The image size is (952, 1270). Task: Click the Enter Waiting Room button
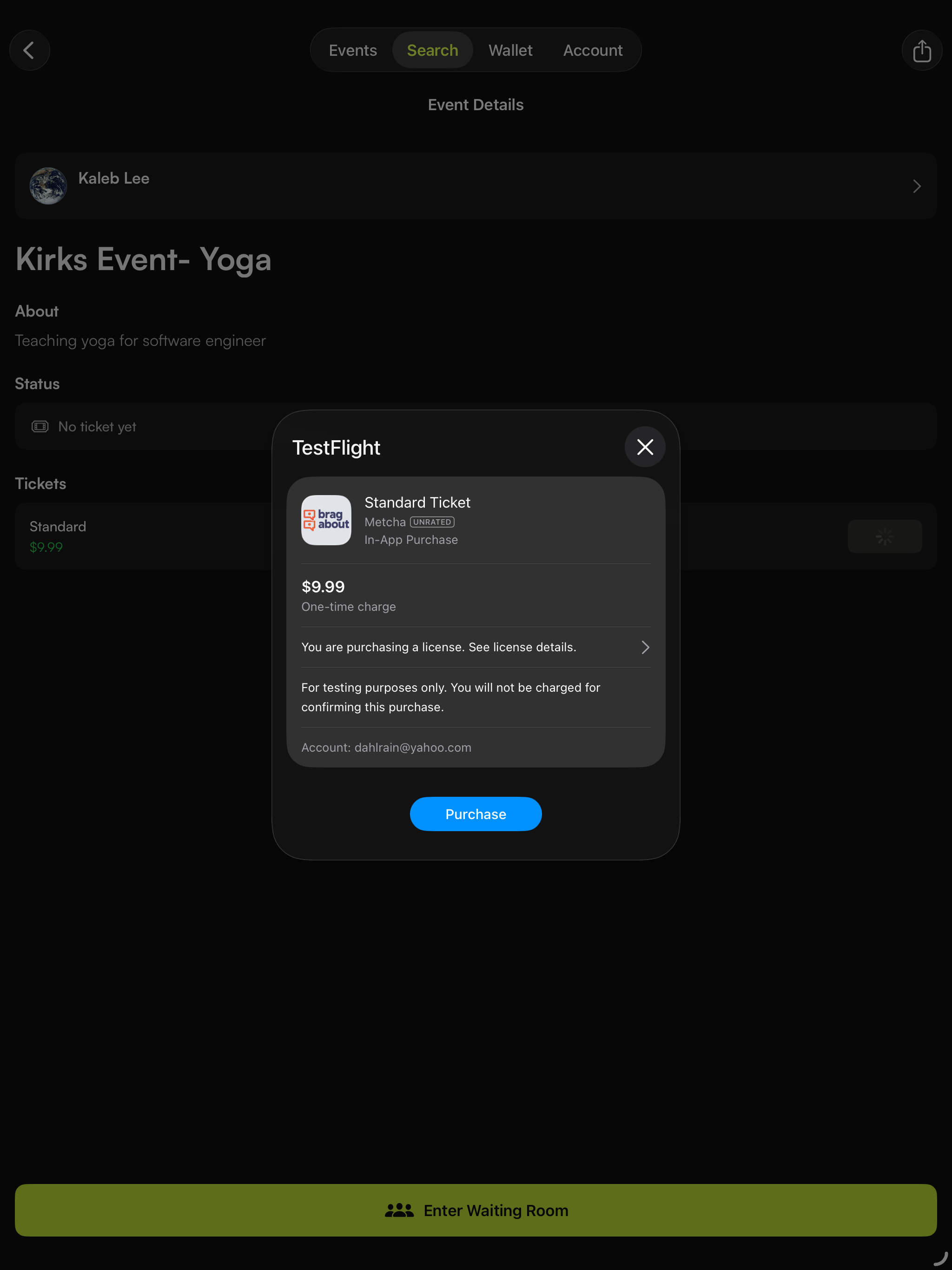[x=476, y=1210]
